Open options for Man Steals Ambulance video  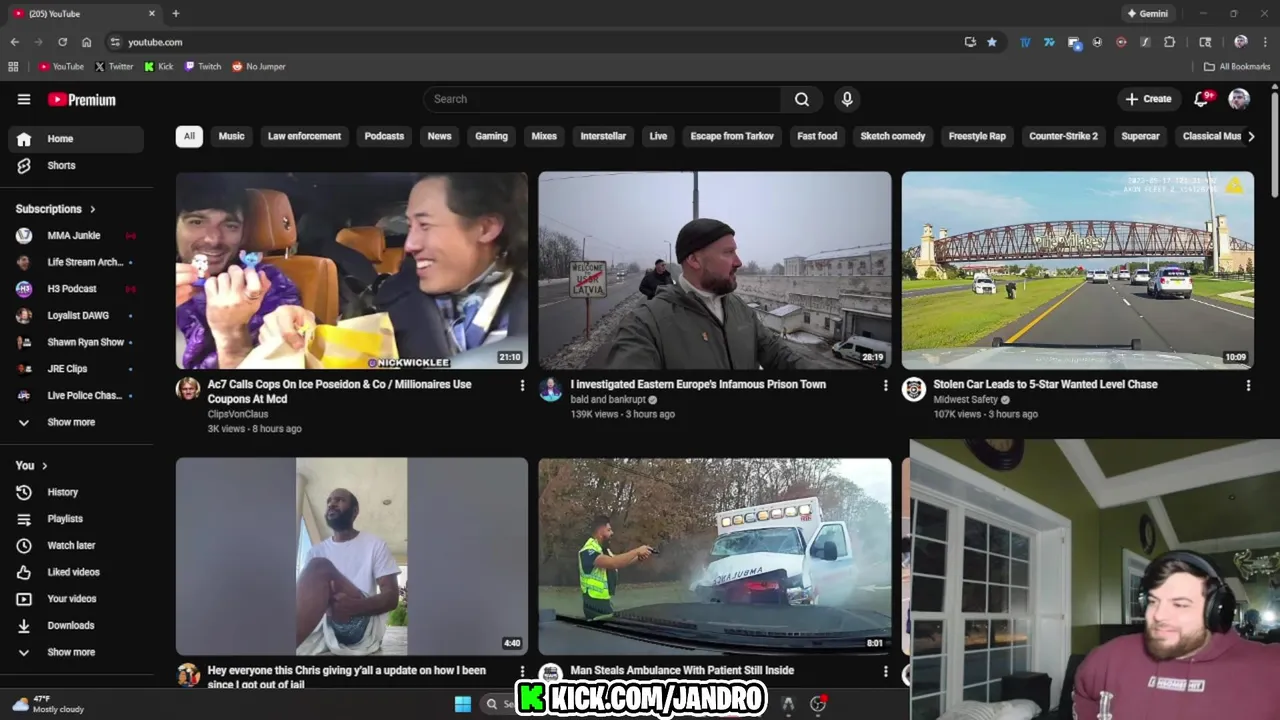(x=885, y=672)
